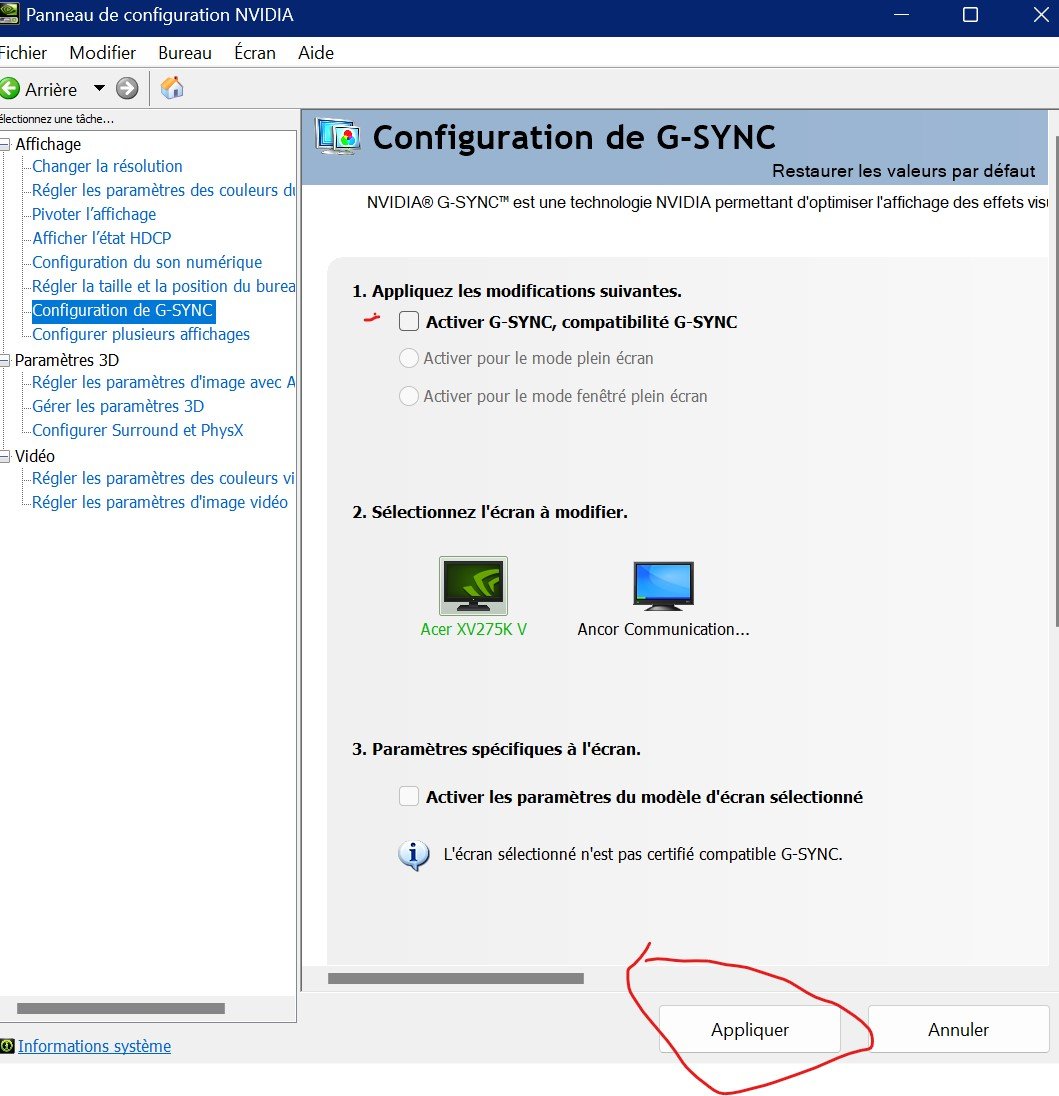The height and width of the screenshot is (1096, 1059).
Task: Select Configuration de G-SYNC in the tree
Action: (123, 310)
